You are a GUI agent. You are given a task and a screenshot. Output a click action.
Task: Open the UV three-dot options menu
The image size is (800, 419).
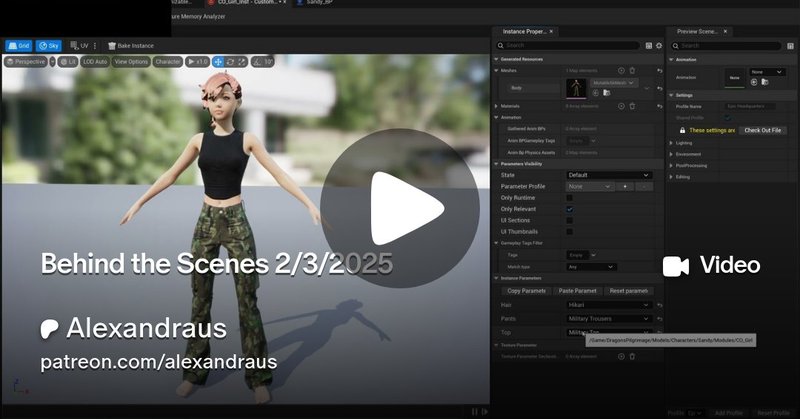[x=95, y=46]
